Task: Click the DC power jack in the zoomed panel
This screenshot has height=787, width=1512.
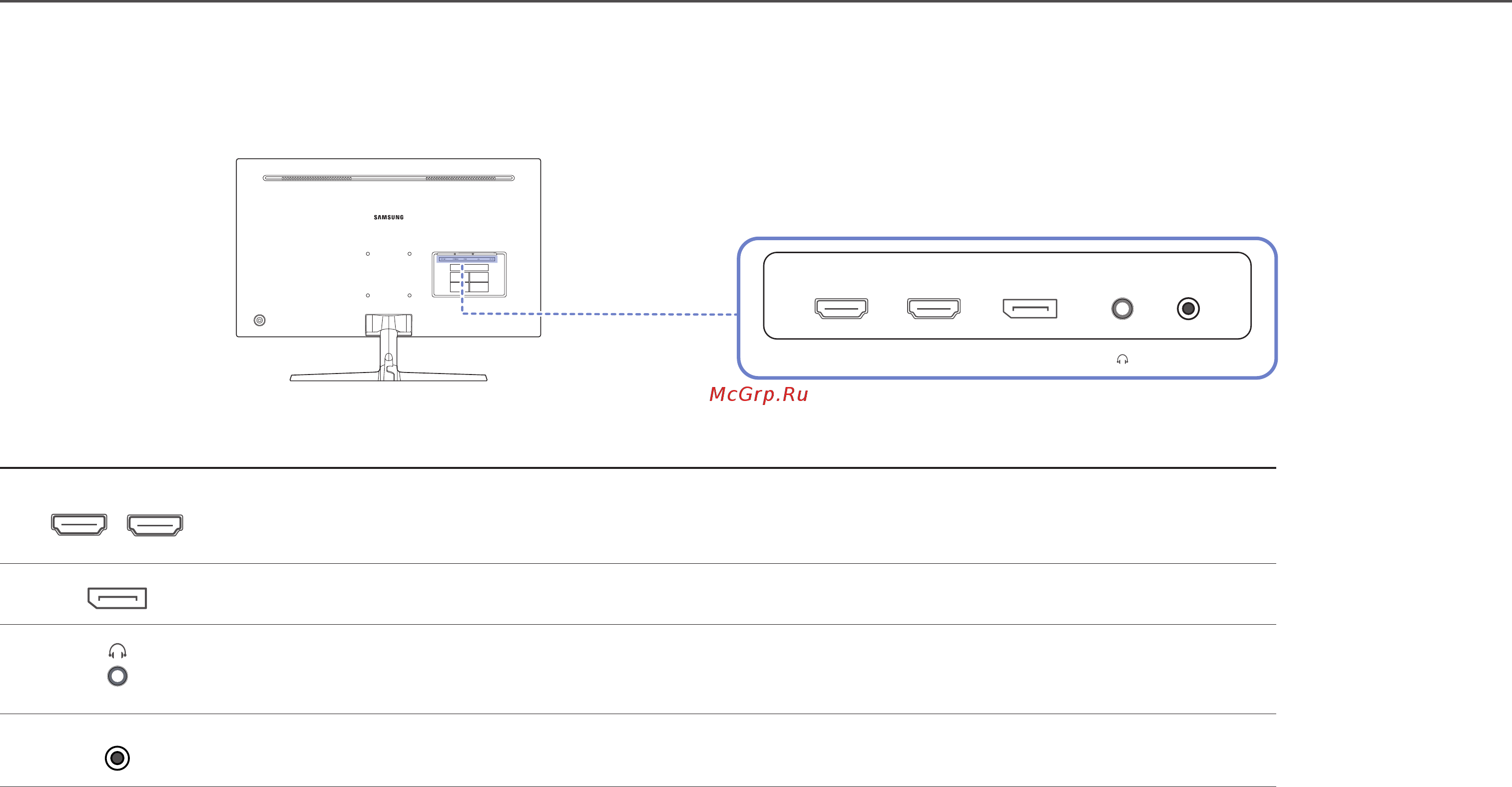Action: pyautogui.click(x=1188, y=309)
